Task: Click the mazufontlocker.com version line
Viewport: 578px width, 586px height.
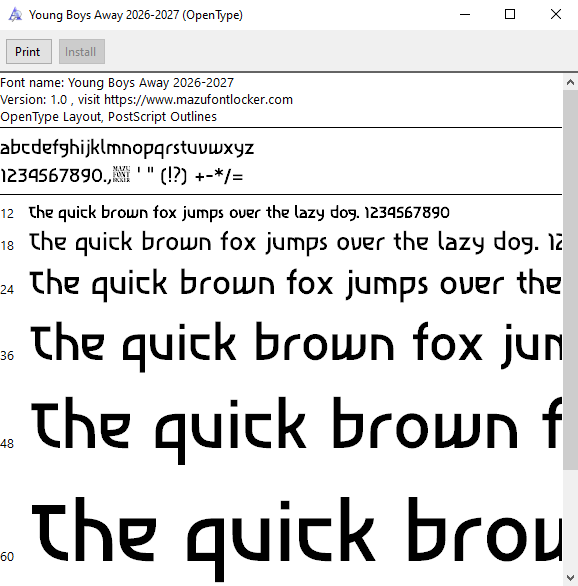Action: pyautogui.click(x=146, y=100)
